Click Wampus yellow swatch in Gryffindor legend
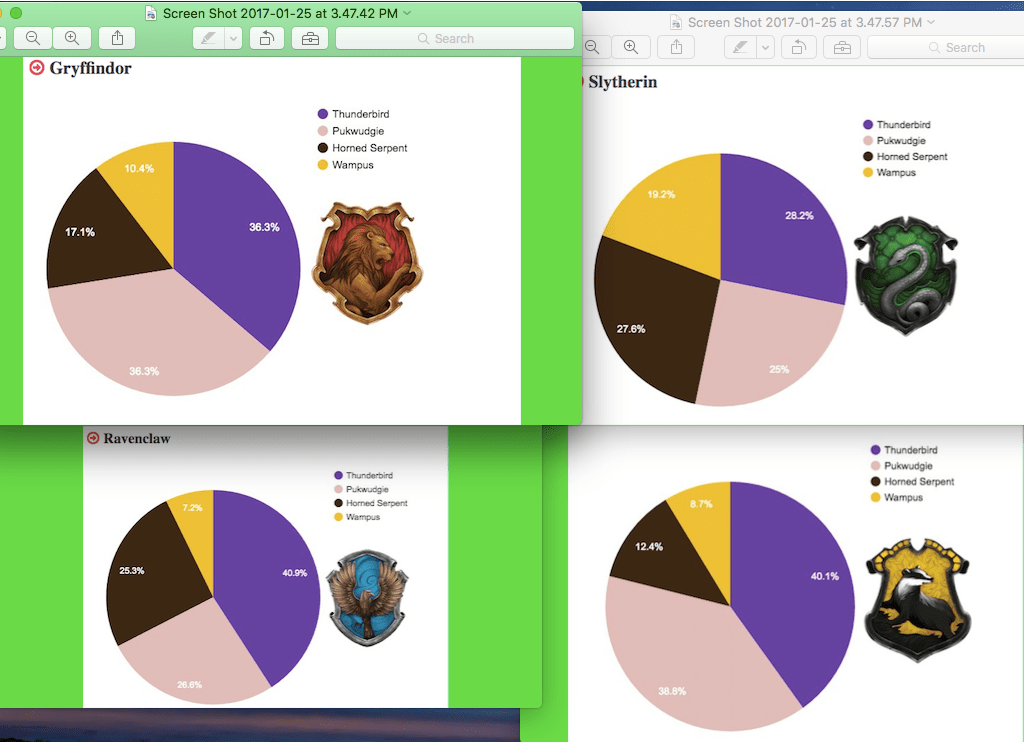Viewport: 1024px width, 742px height. (x=323, y=165)
